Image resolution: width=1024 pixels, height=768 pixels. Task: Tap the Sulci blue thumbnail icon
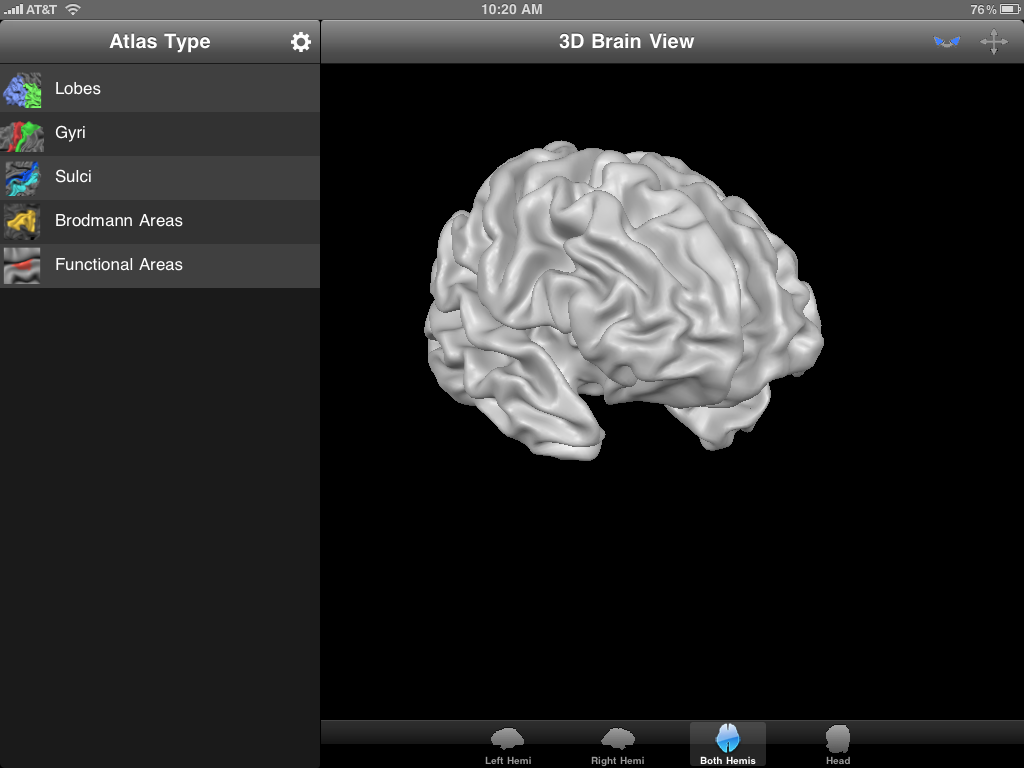22,177
